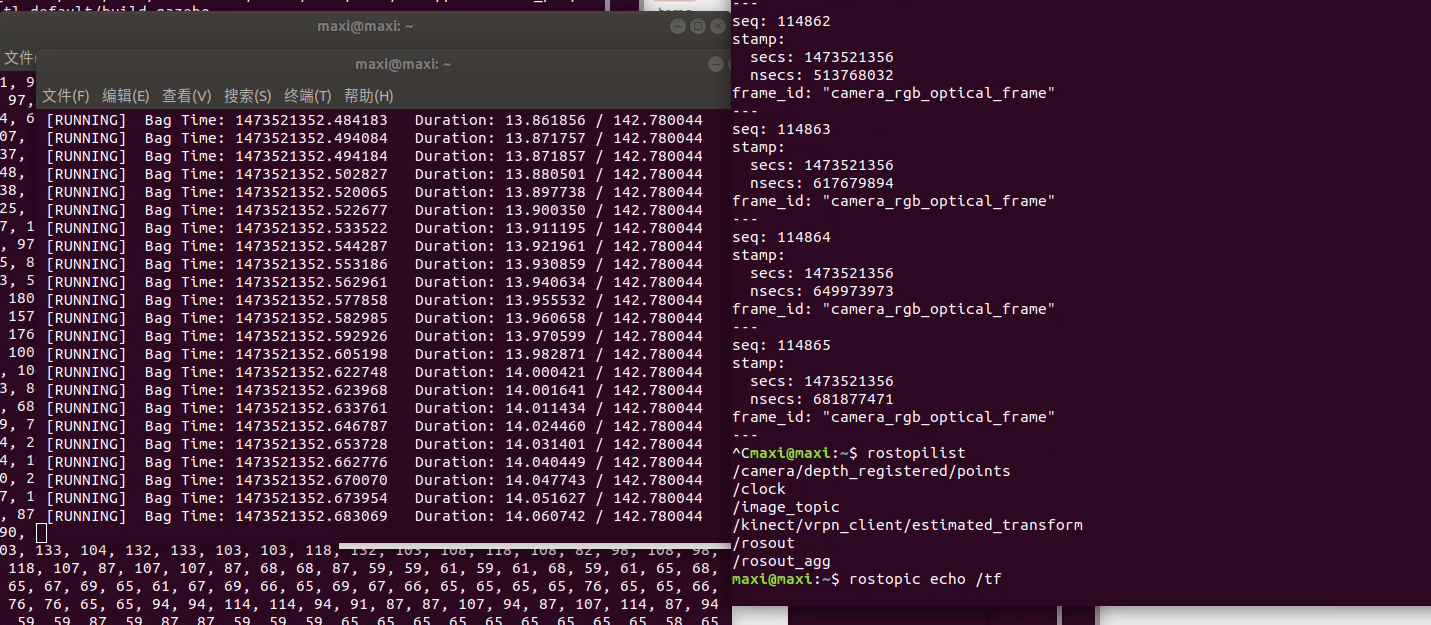Click Bag Time 1473521352.662776 row
The width and height of the screenshot is (1431, 625).
click(x=375, y=462)
